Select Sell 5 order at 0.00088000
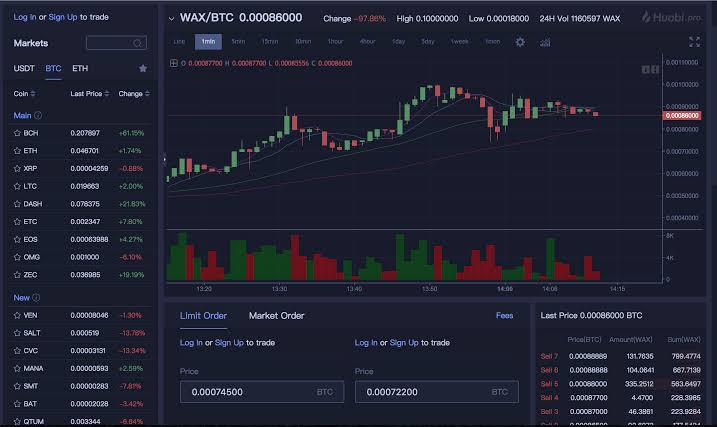Viewport: 717px width, 427px height. pos(620,384)
